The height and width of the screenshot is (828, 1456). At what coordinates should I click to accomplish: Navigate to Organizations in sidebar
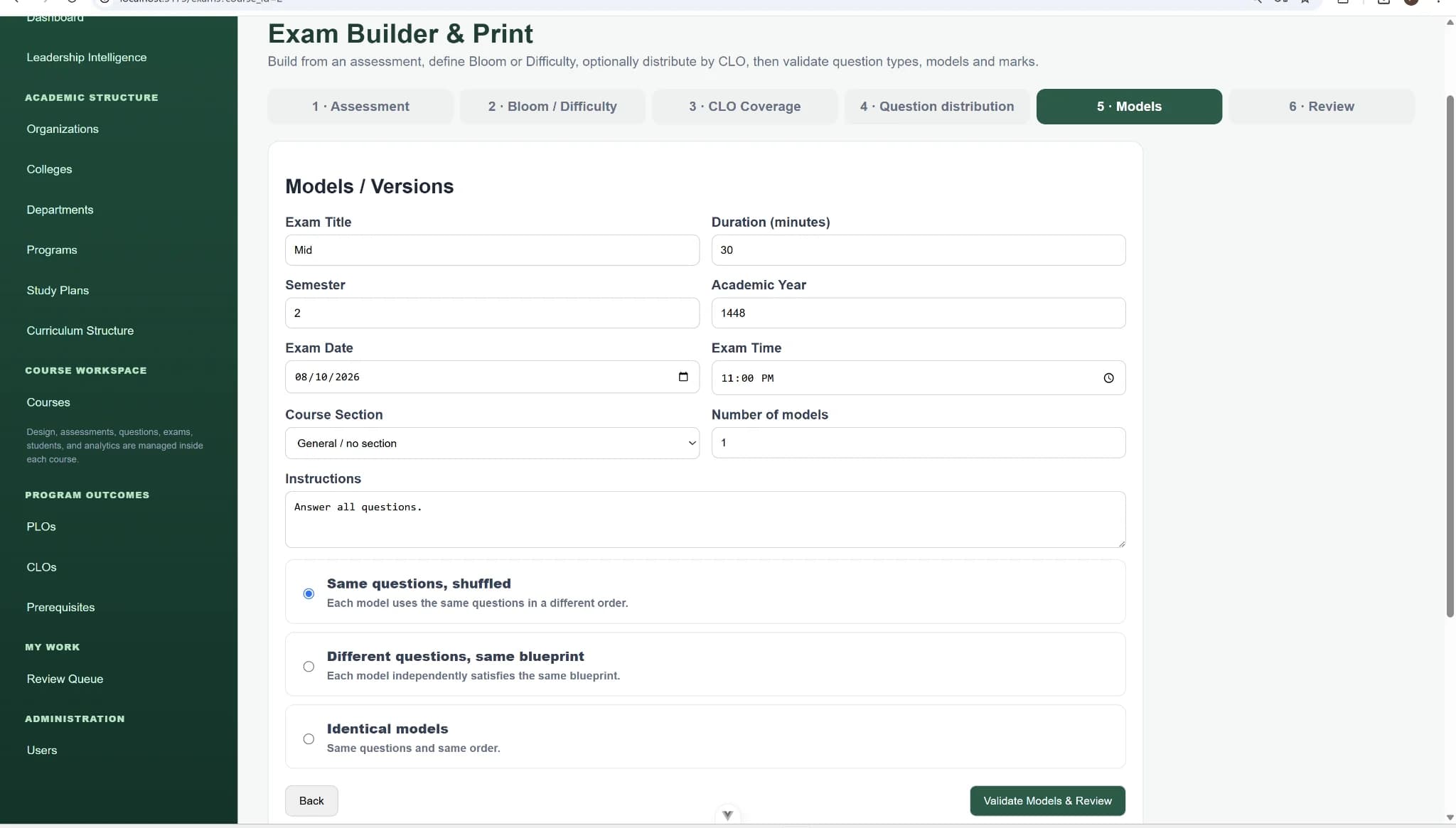coord(63,129)
